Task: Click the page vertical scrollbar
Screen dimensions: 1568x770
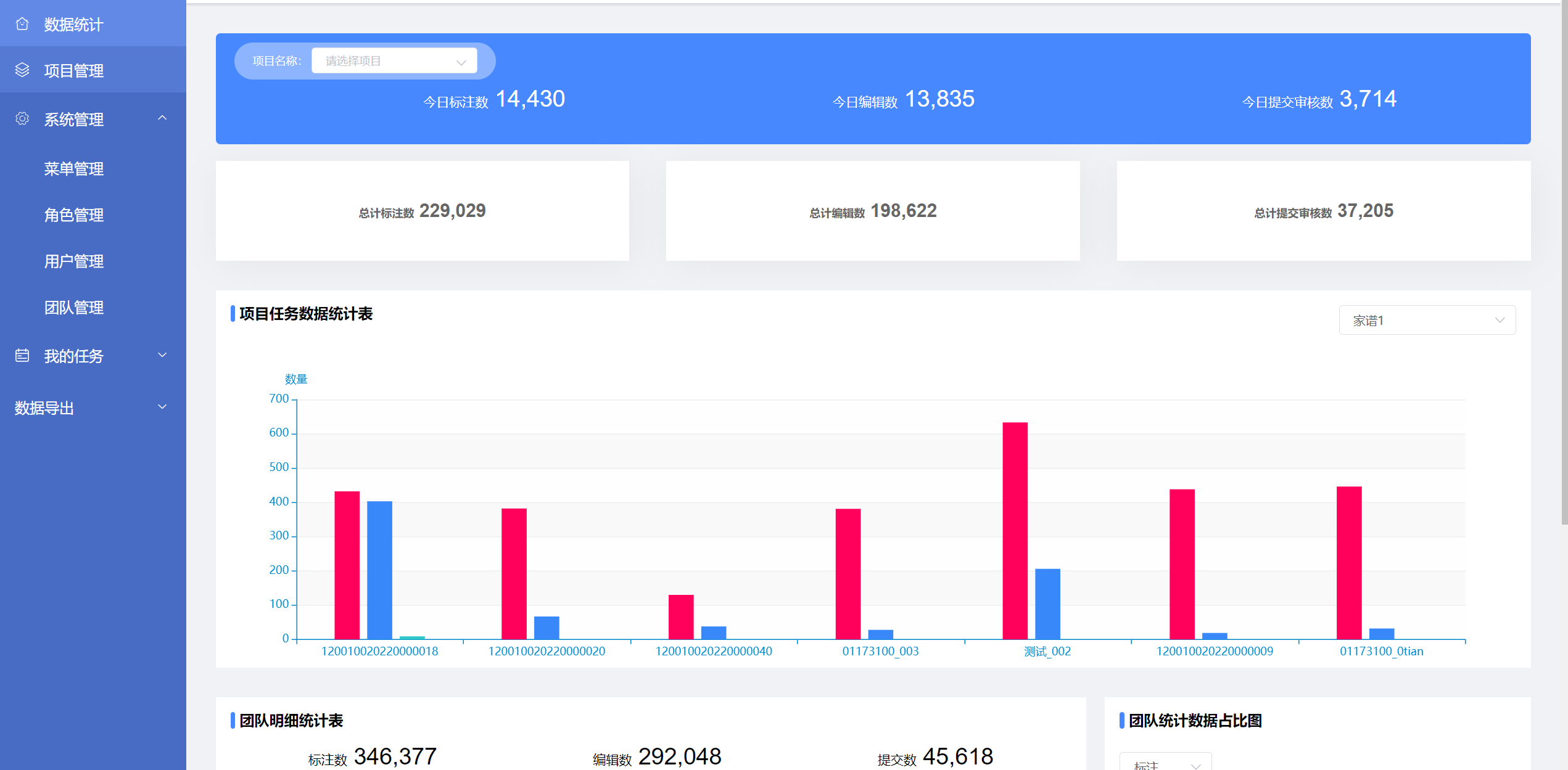Action: coord(1564,262)
